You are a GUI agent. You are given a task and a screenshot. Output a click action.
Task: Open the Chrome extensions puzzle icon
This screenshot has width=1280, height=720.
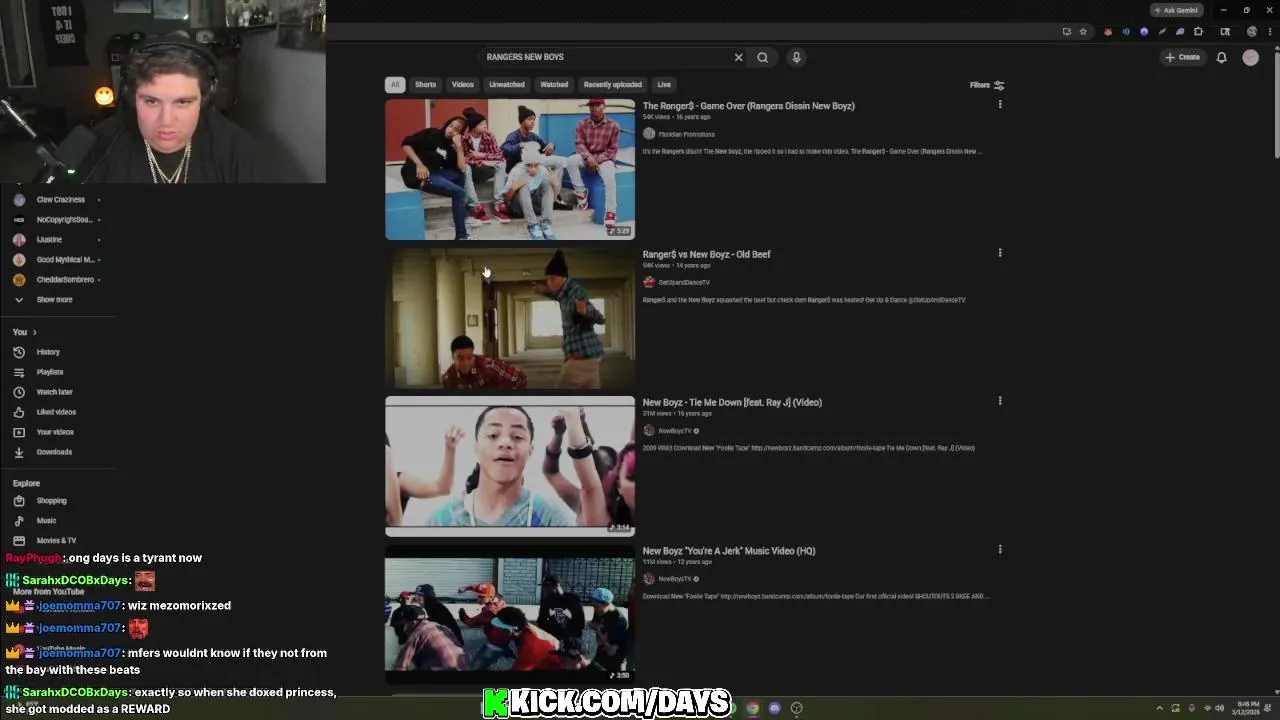[x=1198, y=31]
